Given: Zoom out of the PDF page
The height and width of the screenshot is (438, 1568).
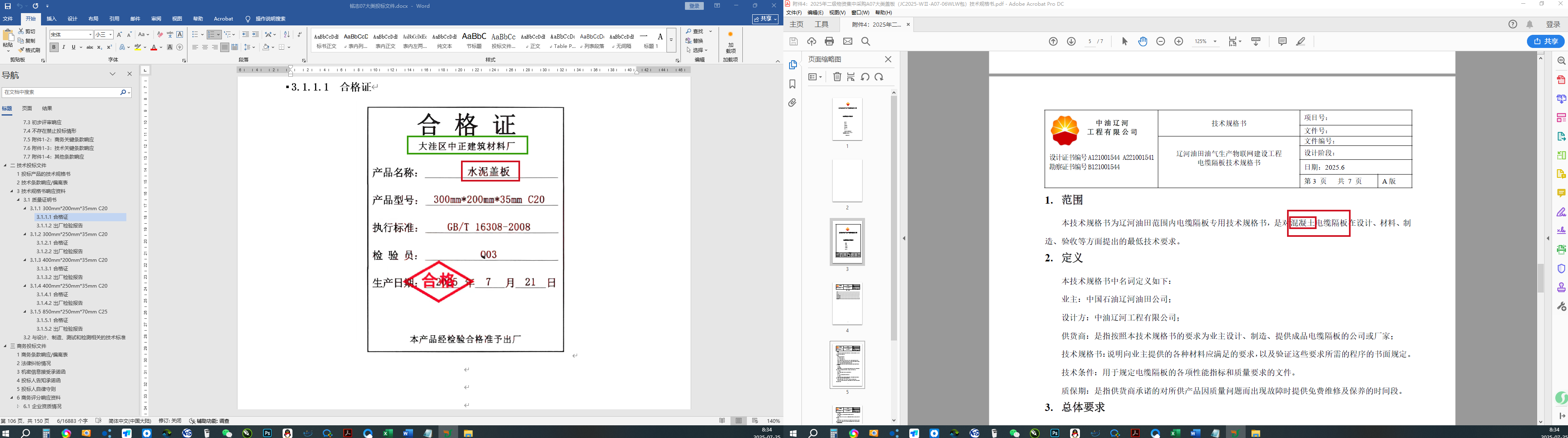Looking at the screenshot, I should pyautogui.click(x=1161, y=41).
